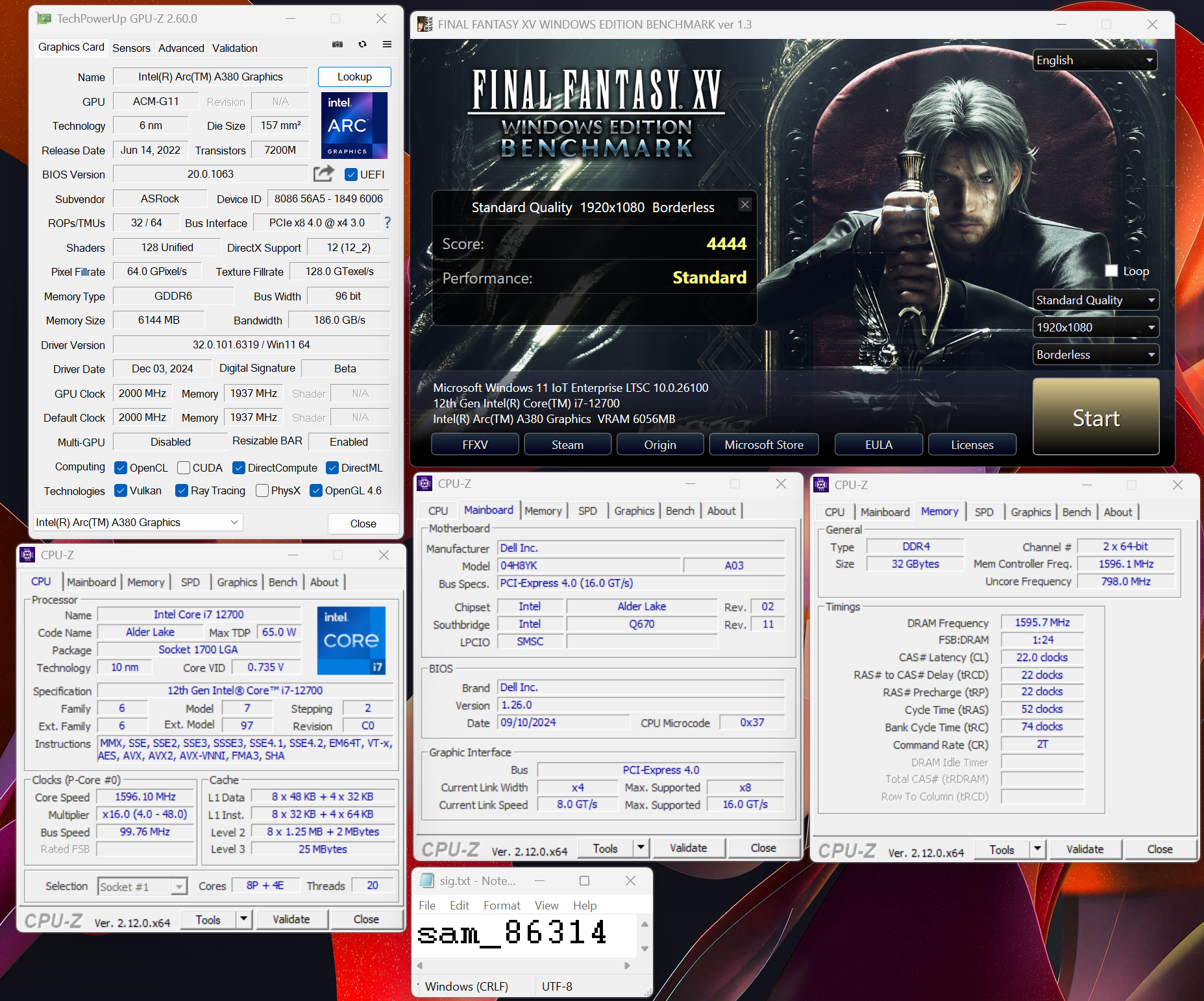Click the Lookup button in GPU-Z
Viewport: 1204px width, 1001px height.
click(x=354, y=77)
